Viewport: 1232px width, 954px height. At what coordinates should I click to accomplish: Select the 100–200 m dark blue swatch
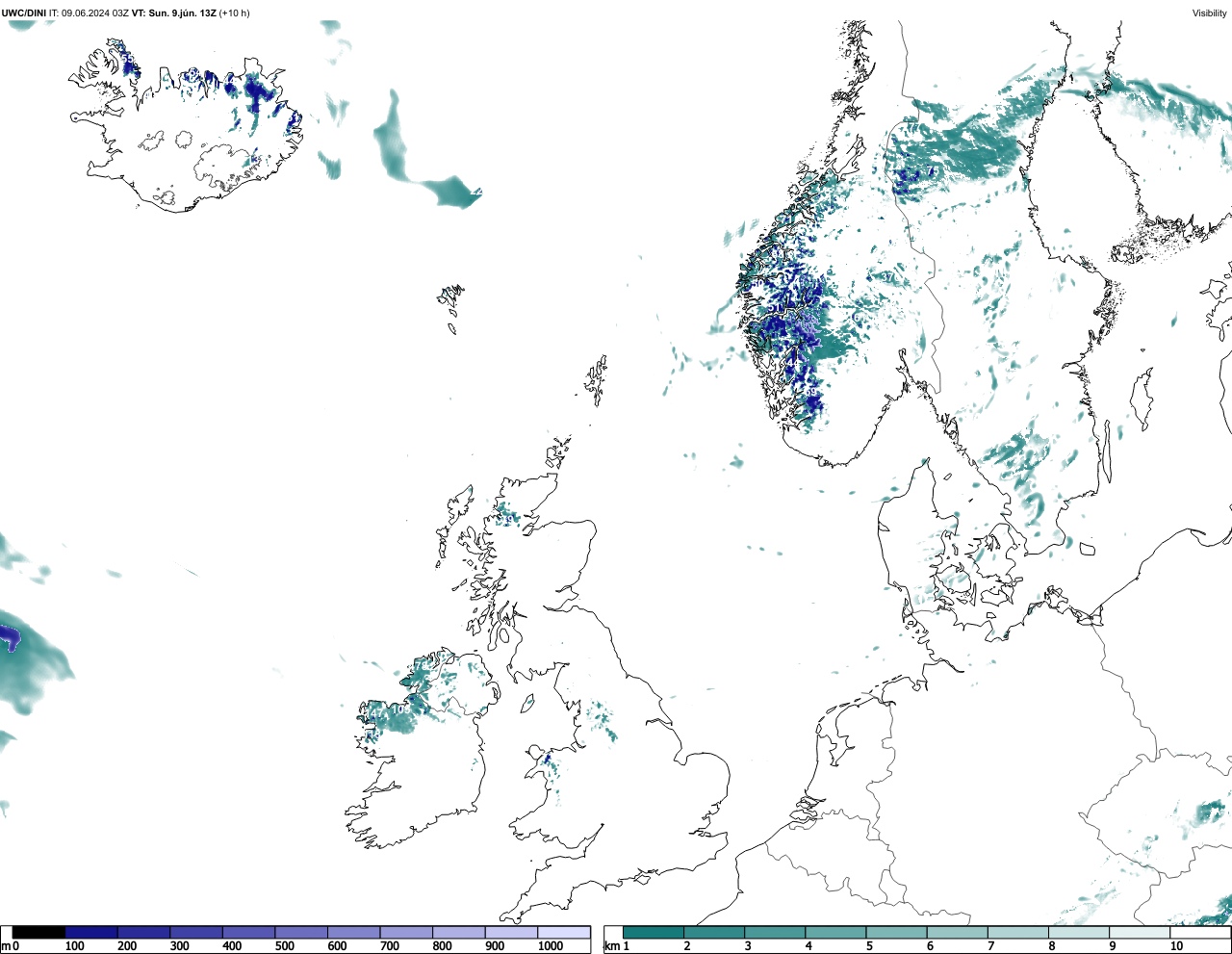91,932
